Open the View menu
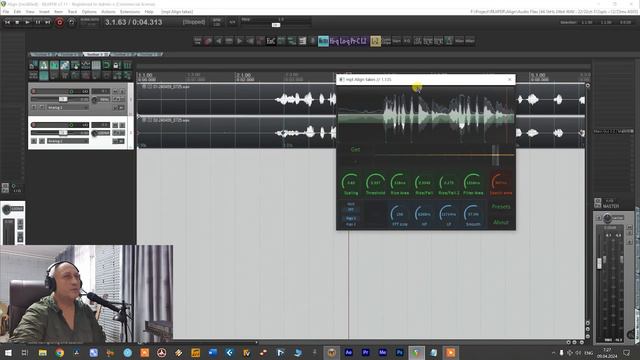This screenshot has width=640, height=360. coord(30,12)
